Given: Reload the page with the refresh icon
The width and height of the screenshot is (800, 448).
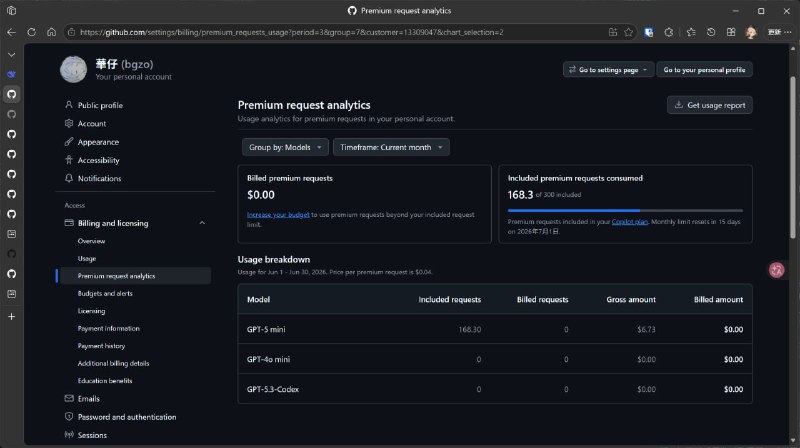Looking at the screenshot, I should point(32,32).
